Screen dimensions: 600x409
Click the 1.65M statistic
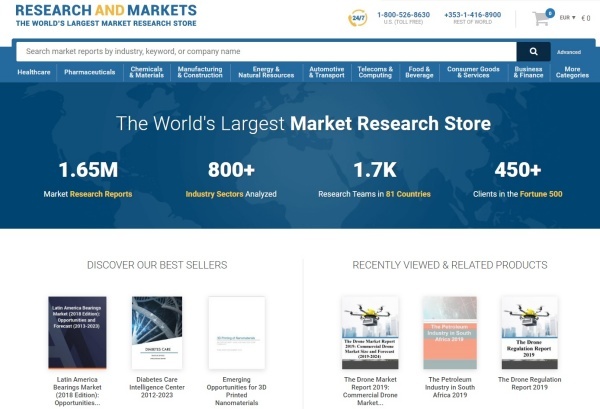click(88, 170)
